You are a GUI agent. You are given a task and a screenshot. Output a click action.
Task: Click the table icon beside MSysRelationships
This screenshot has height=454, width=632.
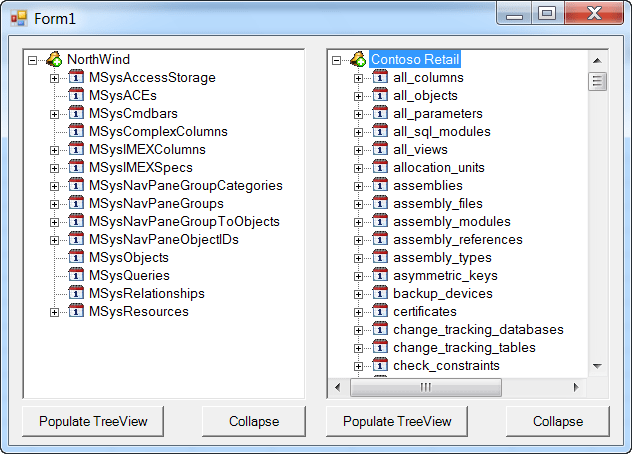coord(76,293)
